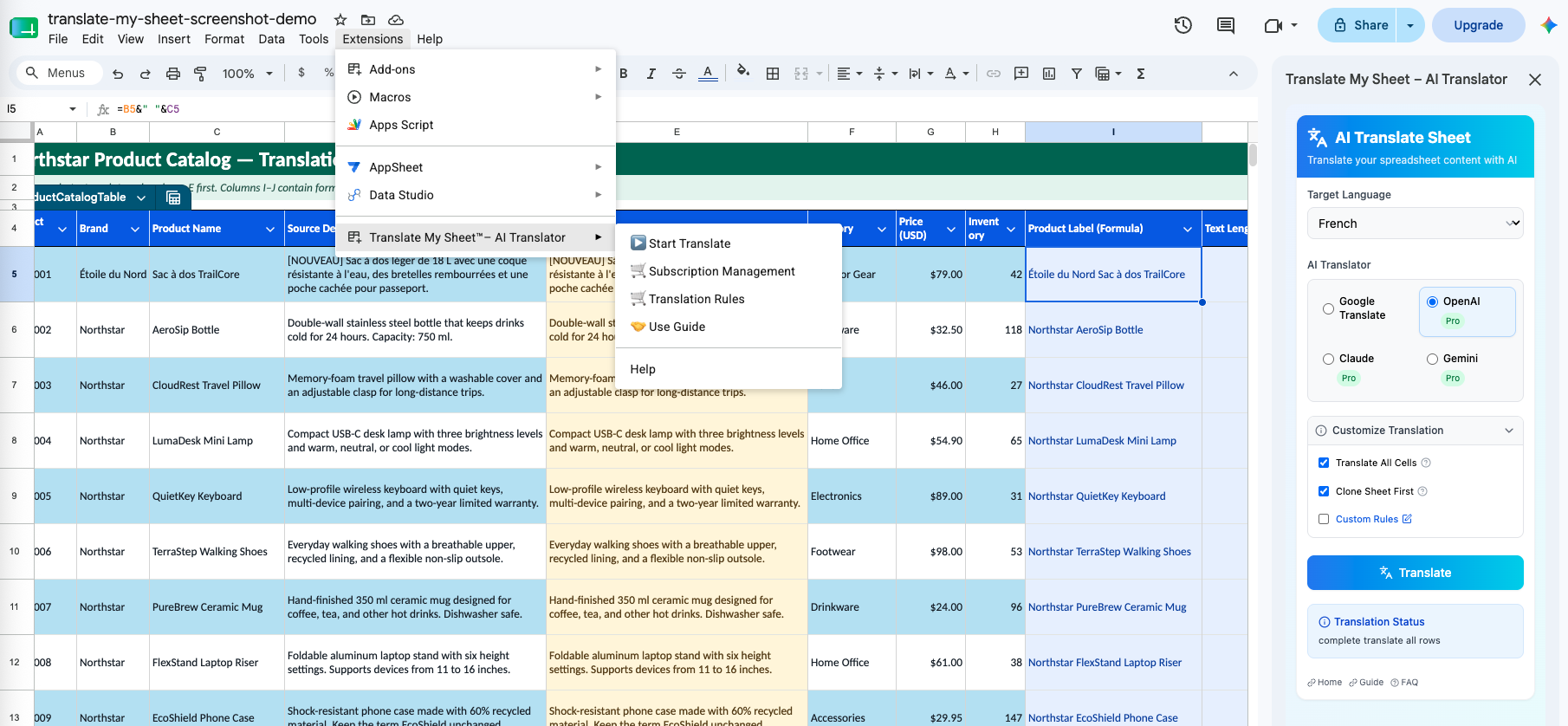The height and width of the screenshot is (726, 1568).
Task: Open the Custom Rules link
Action: tap(1374, 519)
